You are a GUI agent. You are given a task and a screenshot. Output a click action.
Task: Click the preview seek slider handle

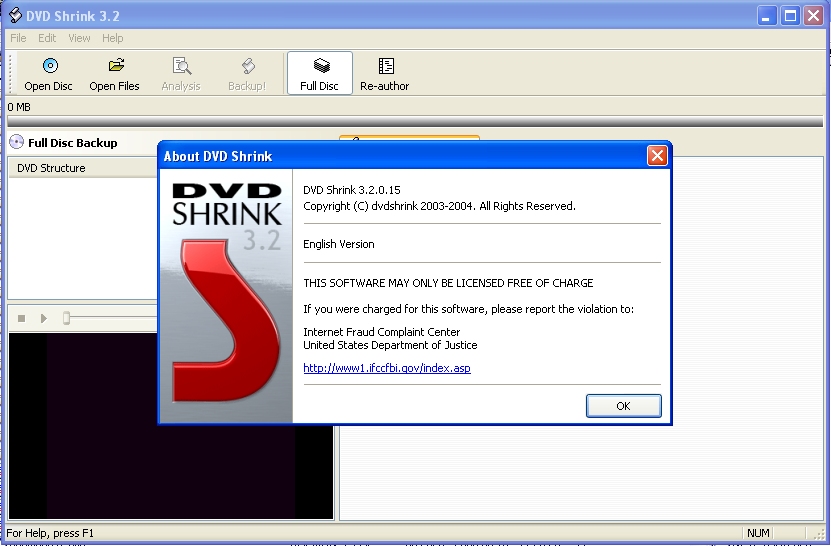tap(66, 318)
